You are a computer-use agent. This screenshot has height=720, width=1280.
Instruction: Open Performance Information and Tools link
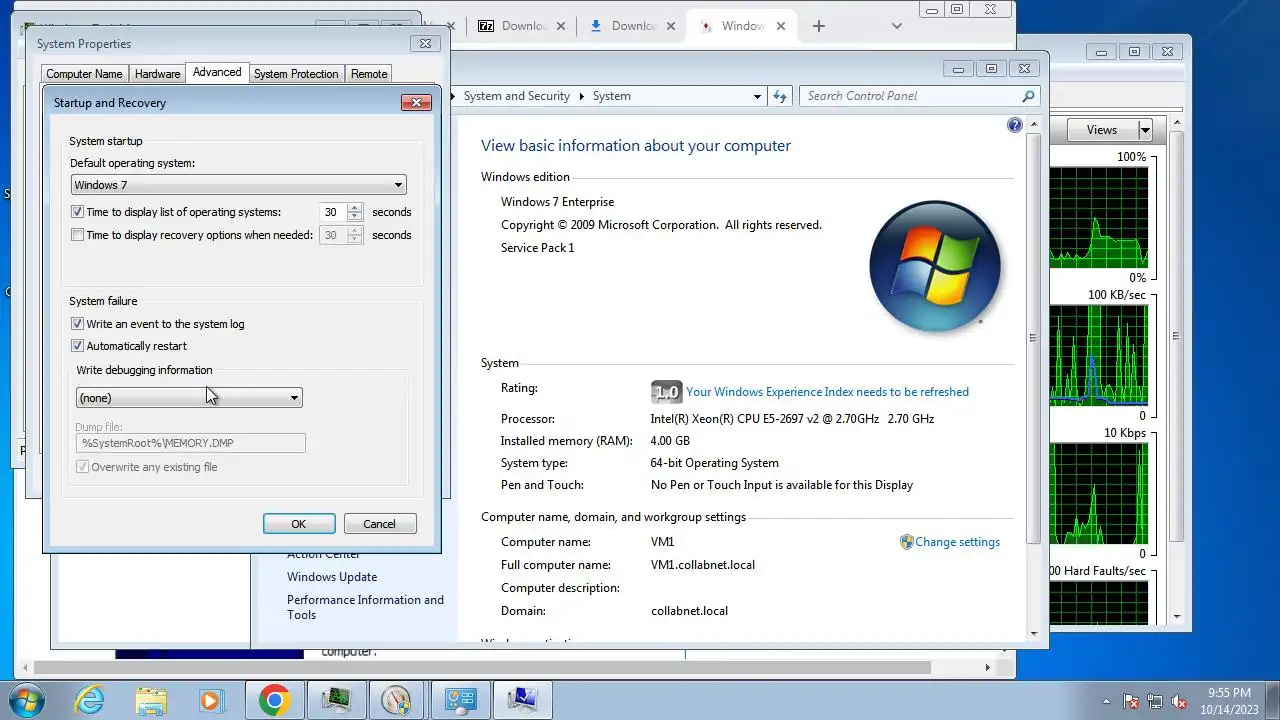pos(365,607)
